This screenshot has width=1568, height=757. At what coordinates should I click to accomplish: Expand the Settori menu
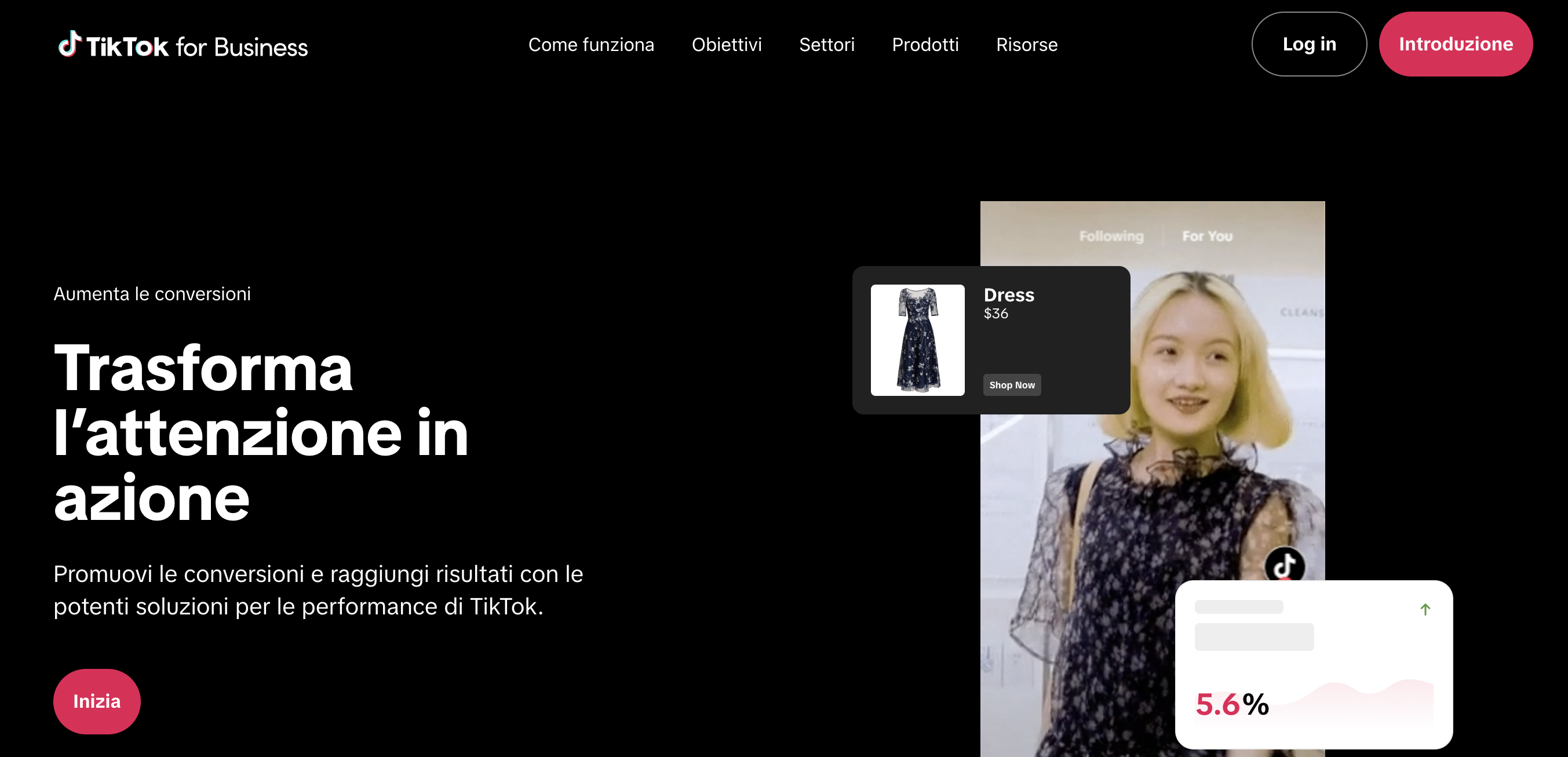click(x=826, y=45)
